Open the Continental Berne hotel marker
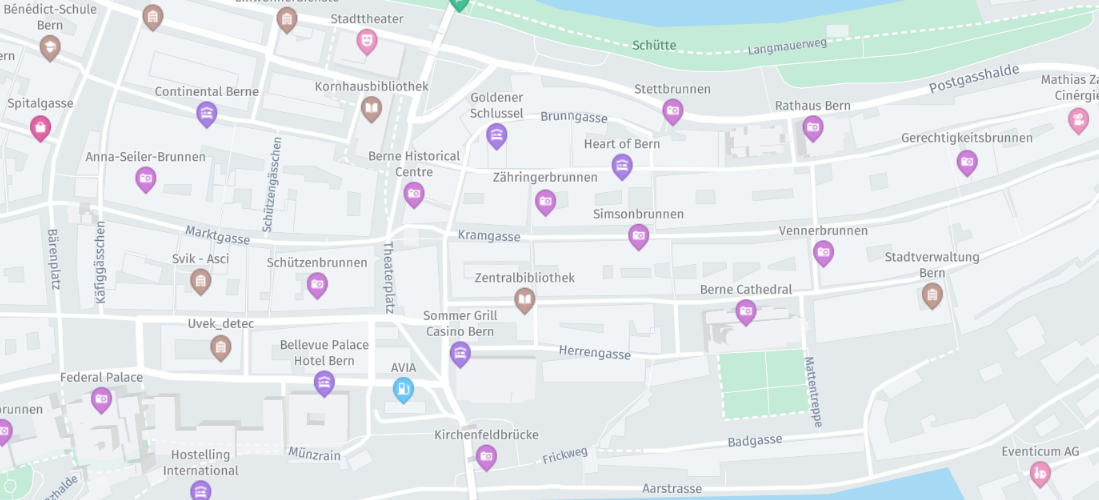This screenshot has height=500, width=1099. click(207, 114)
